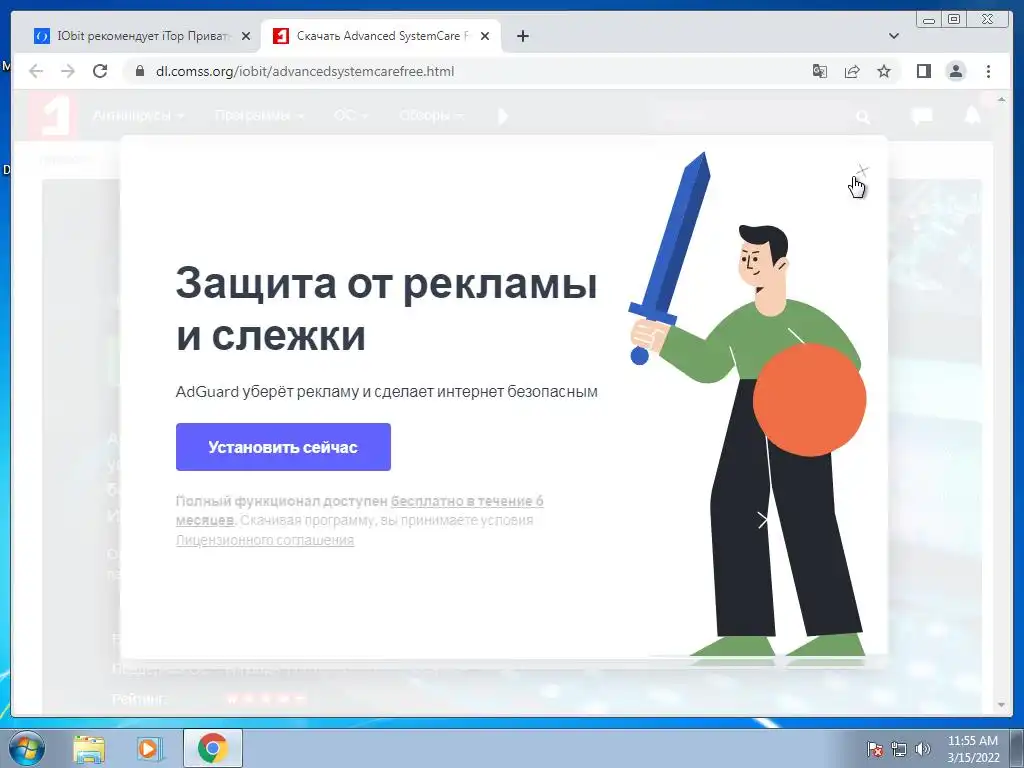Open a new browser tab
The image size is (1024, 768).
522,36
